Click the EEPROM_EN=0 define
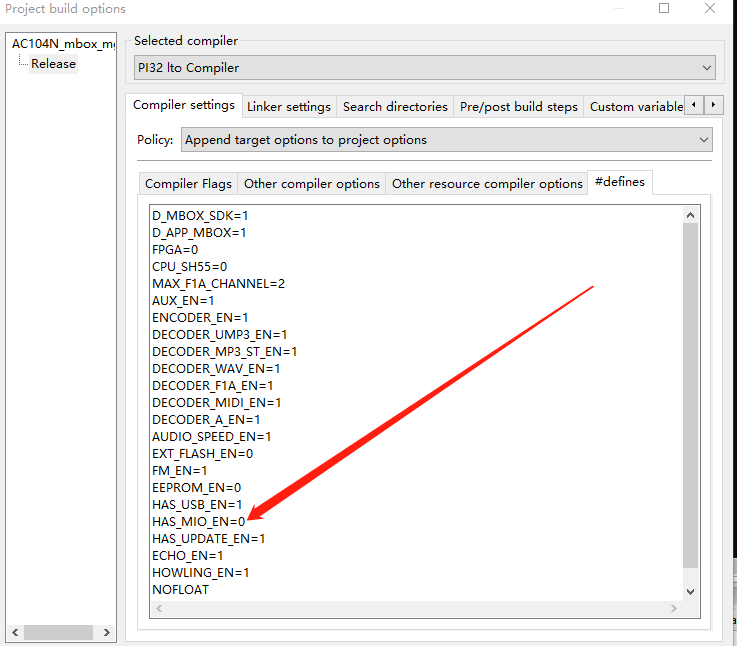Viewport: 737px width, 646px height. pos(196,488)
